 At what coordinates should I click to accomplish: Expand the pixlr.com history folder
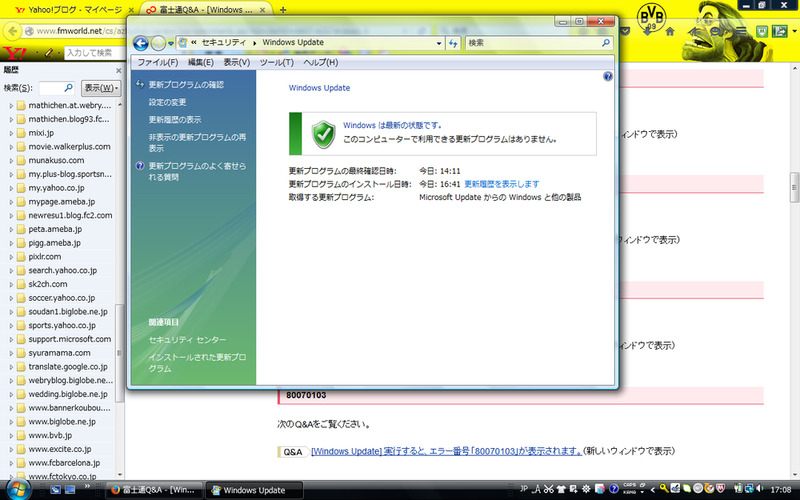[x=11, y=257]
